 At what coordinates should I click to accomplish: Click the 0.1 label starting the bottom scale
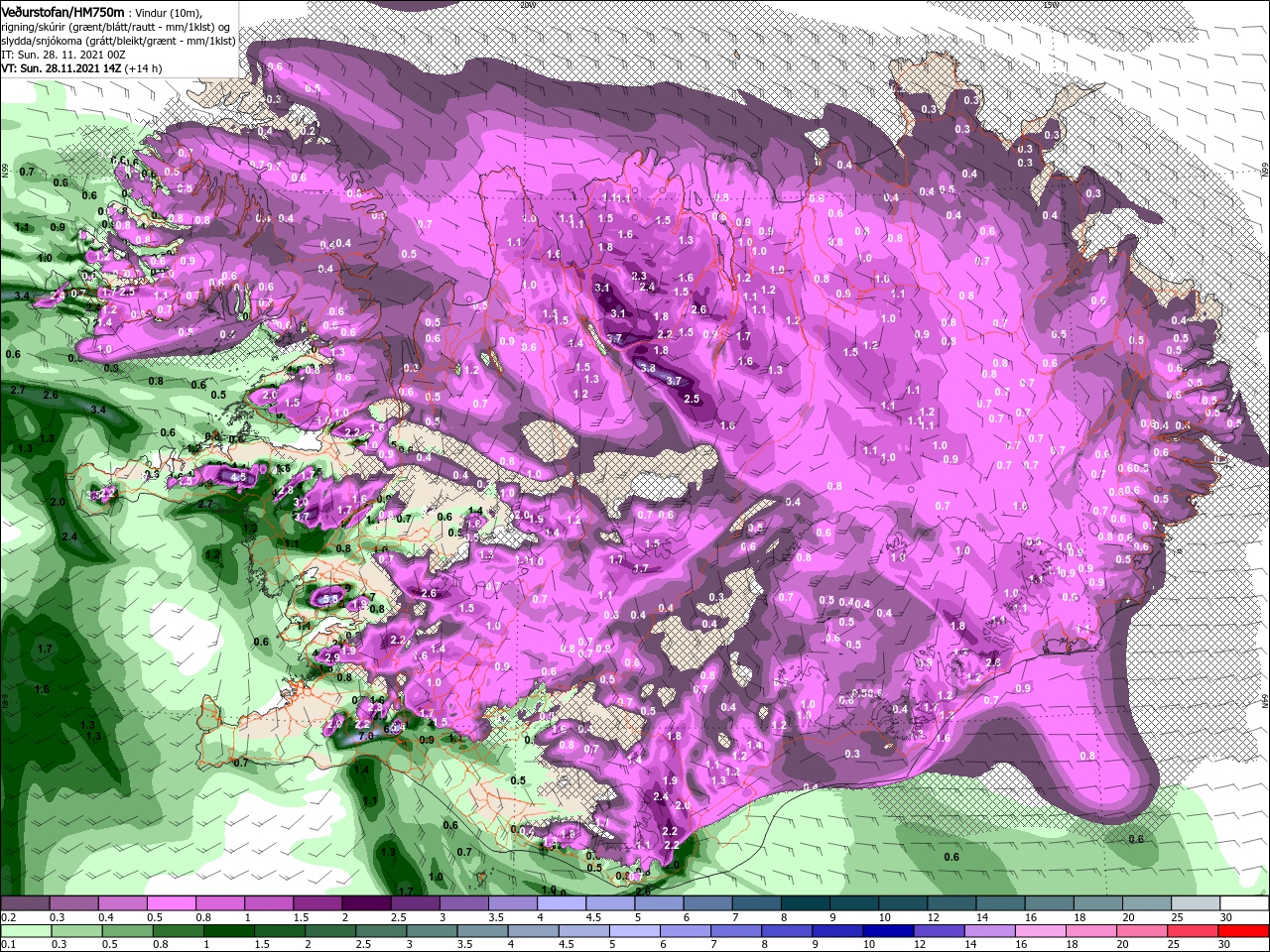(x=9, y=944)
